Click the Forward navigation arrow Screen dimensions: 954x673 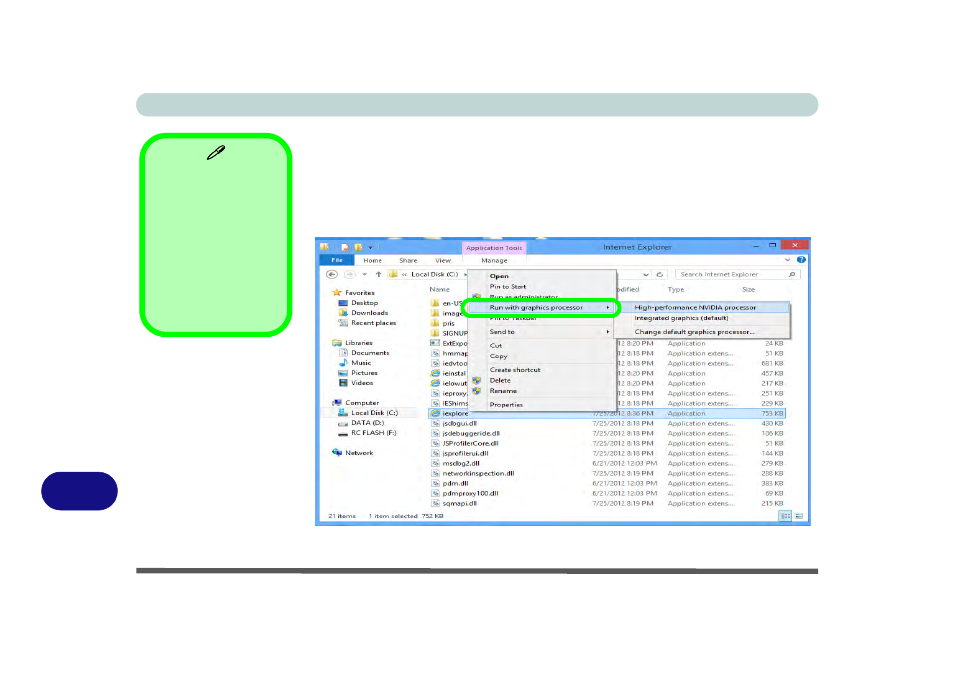tap(349, 274)
